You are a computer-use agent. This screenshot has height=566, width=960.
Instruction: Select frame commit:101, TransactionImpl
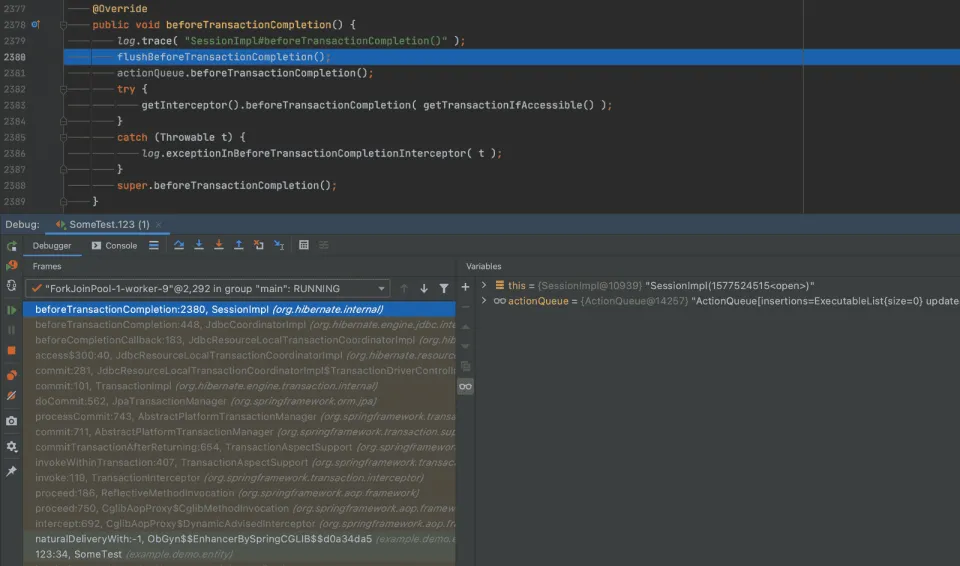(x=239, y=386)
